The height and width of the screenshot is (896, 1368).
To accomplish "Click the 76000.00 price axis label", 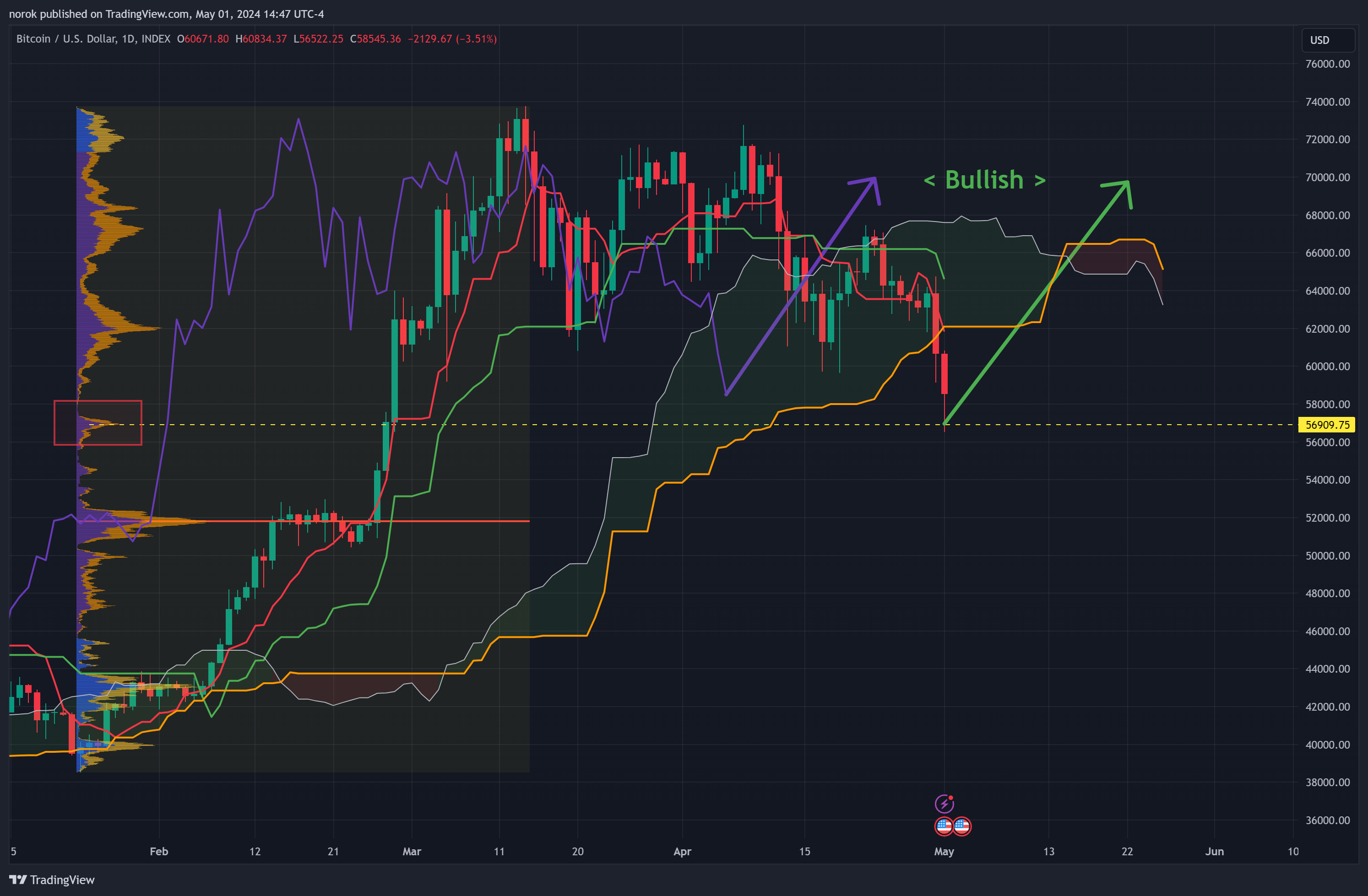I will click(x=1327, y=64).
